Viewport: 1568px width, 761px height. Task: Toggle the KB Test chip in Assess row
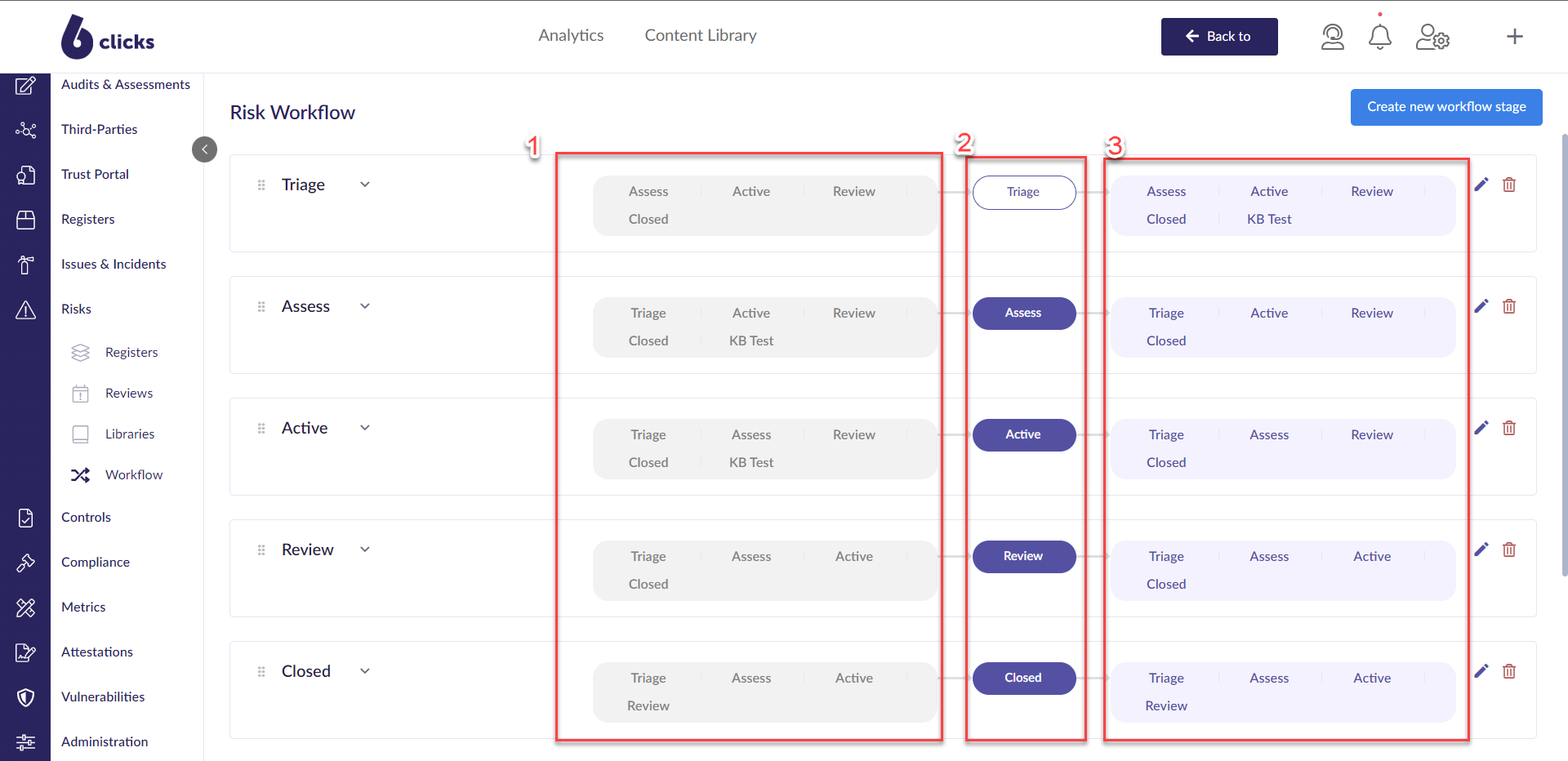[751, 340]
